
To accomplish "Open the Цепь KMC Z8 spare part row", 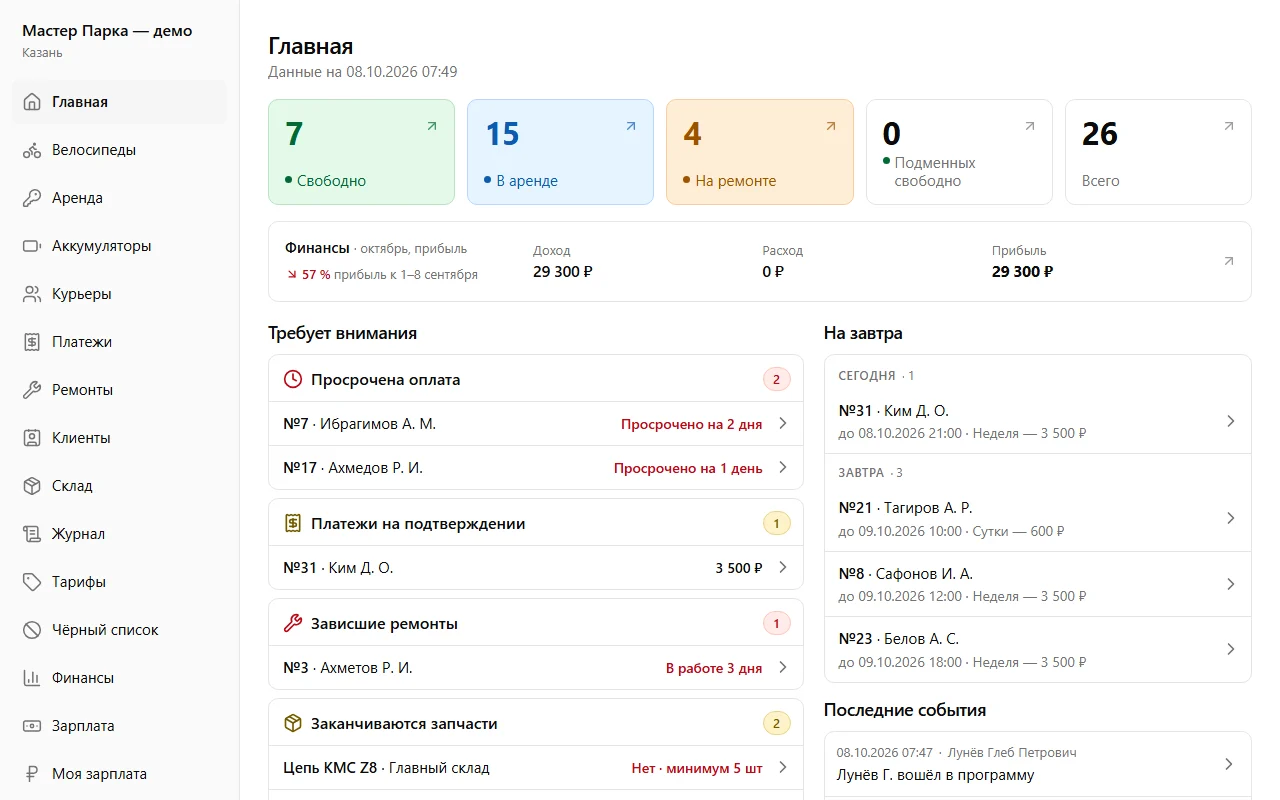I will click(x=536, y=768).
